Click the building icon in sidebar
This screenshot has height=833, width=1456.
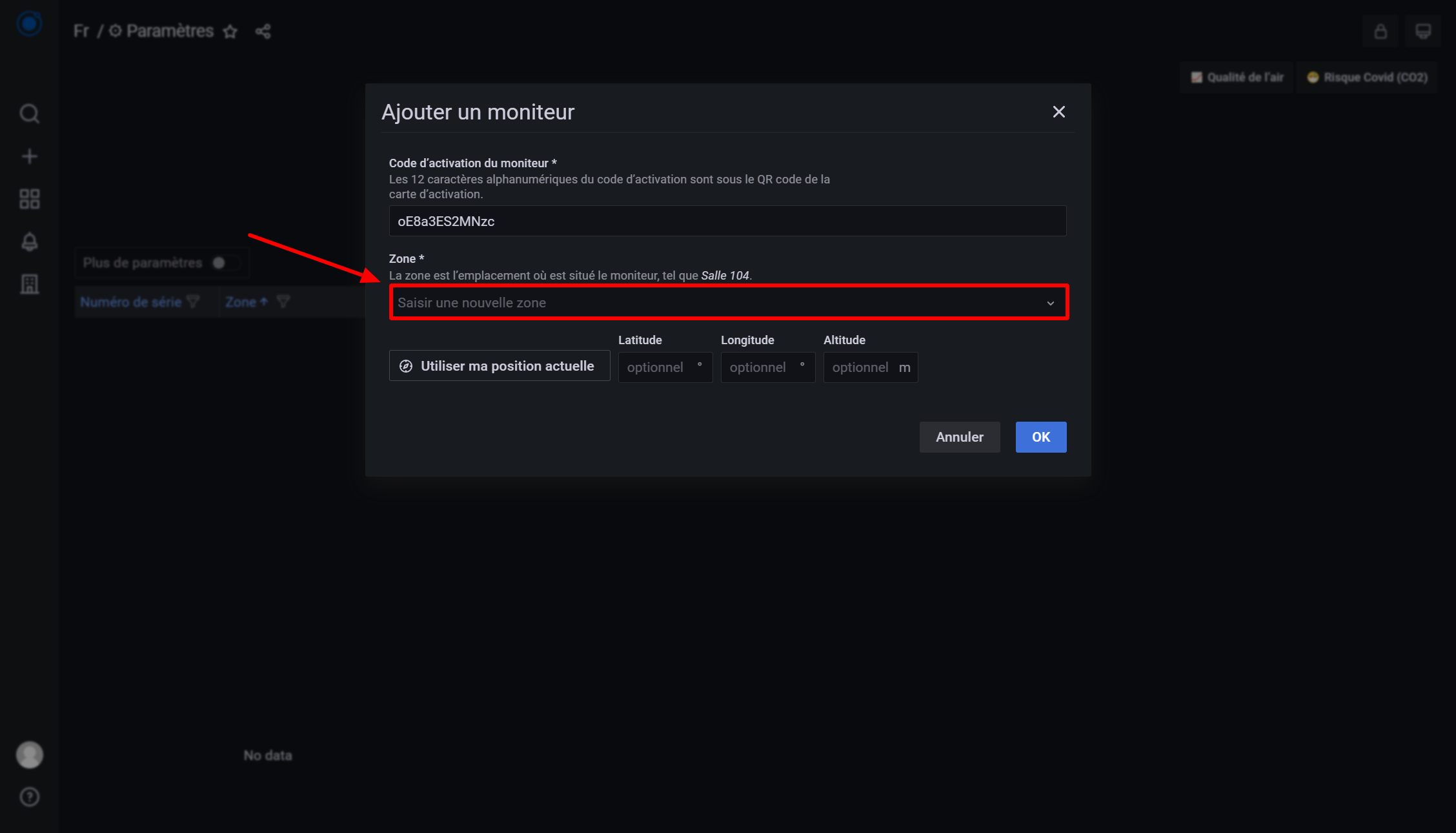(29, 284)
